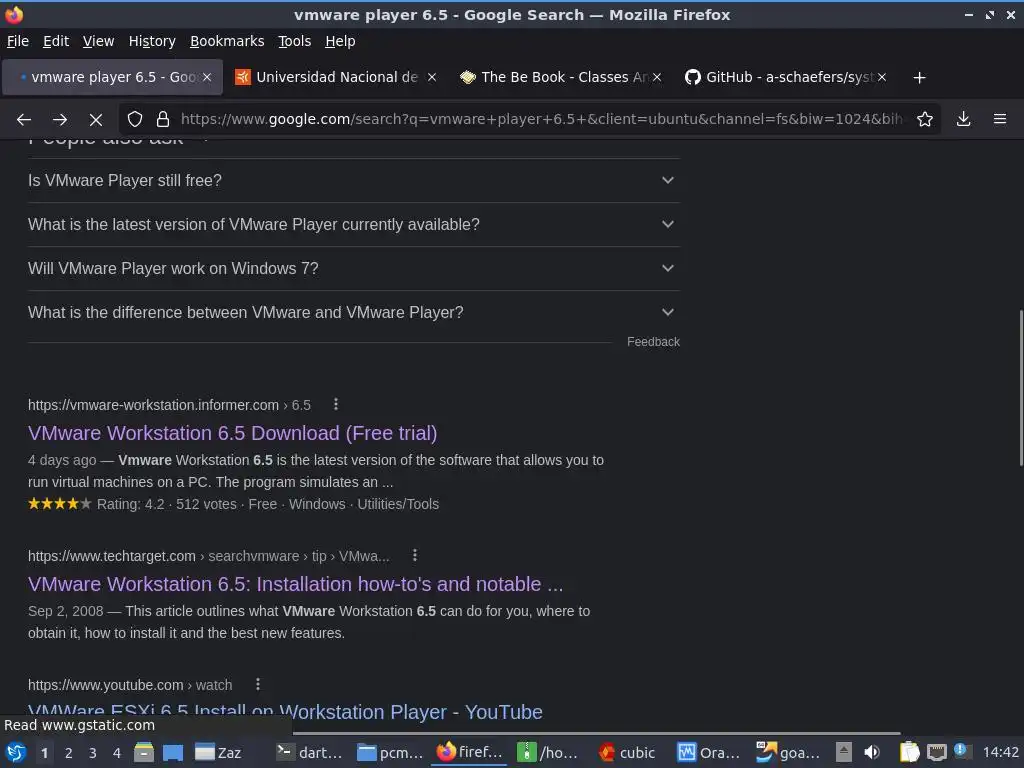This screenshot has height=768, width=1024.
Task: Open the Edit menu
Action: (56, 41)
